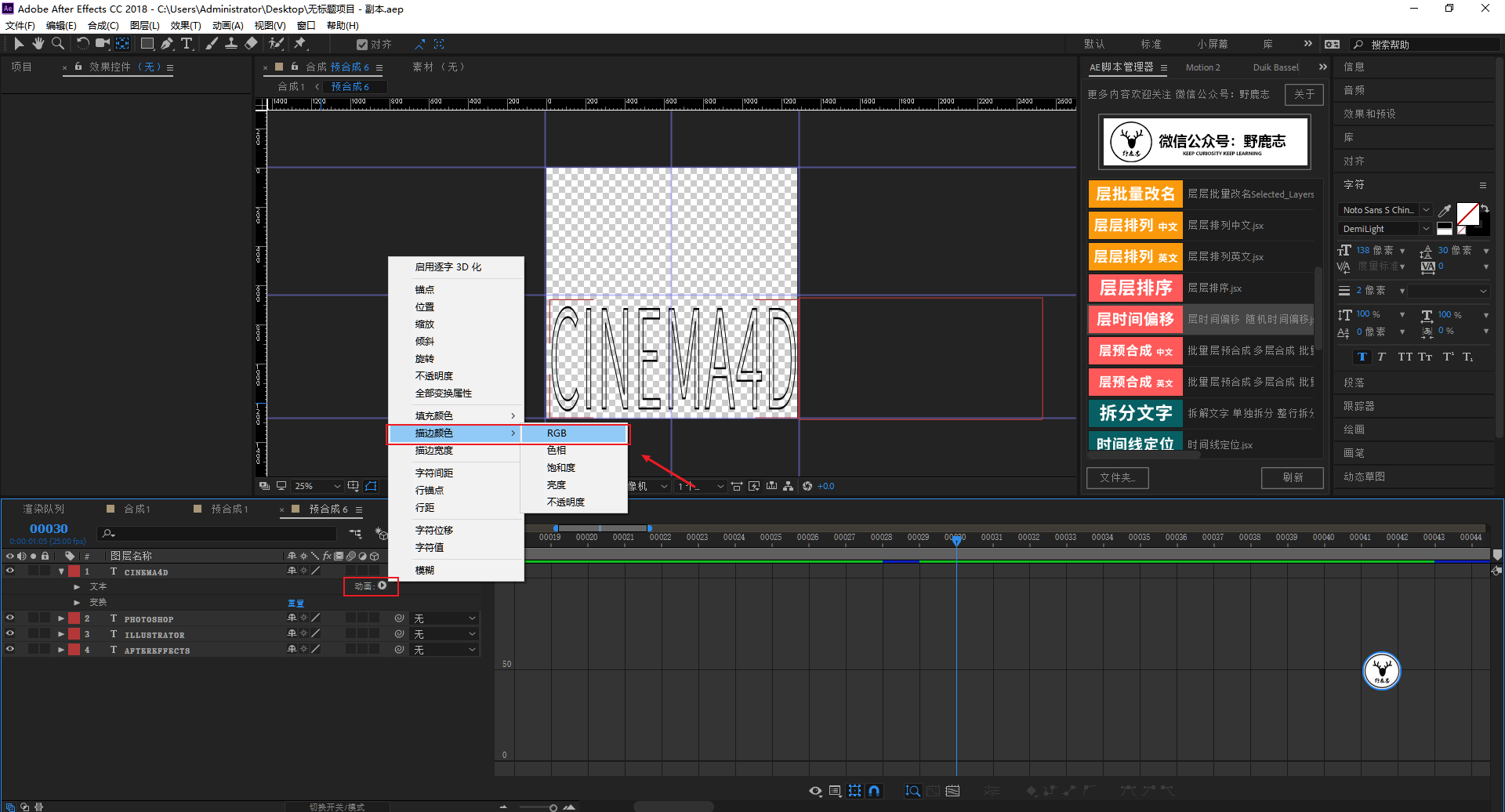Select the Clone Stamp tool
1505x812 pixels.
click(231, 44)
